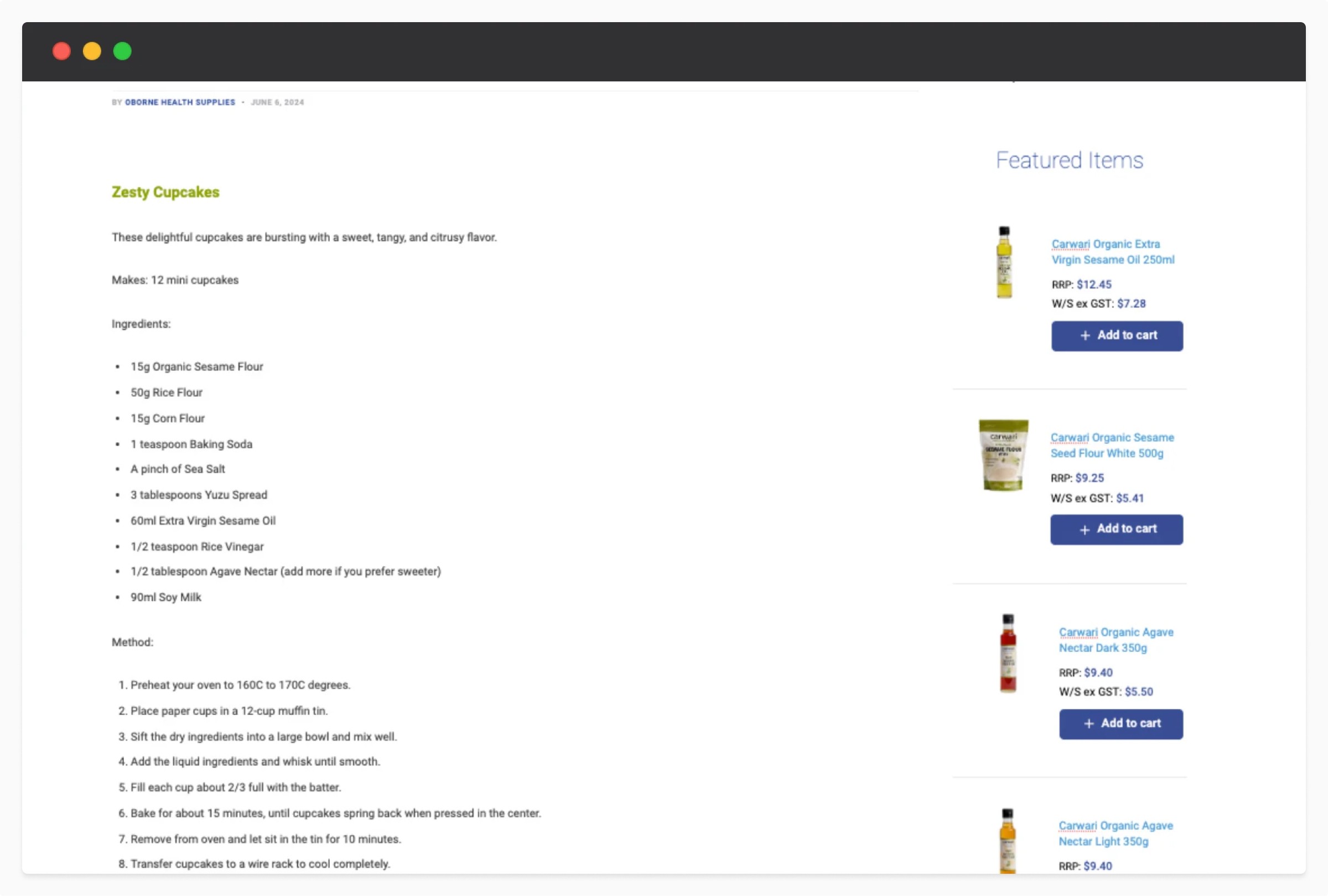
Task: Open the Sesame Seed Flour product thumbnail
Action: click(1004, 455)
